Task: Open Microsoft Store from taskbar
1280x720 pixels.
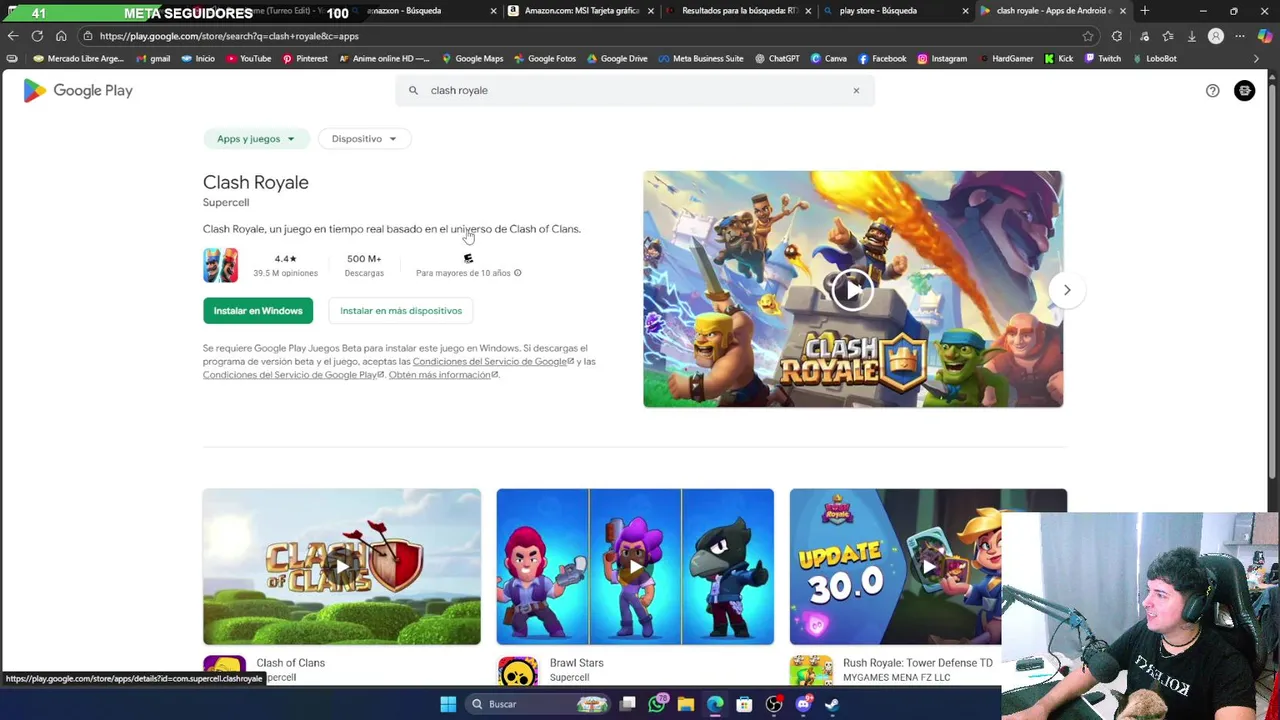Action: (744, 704)
